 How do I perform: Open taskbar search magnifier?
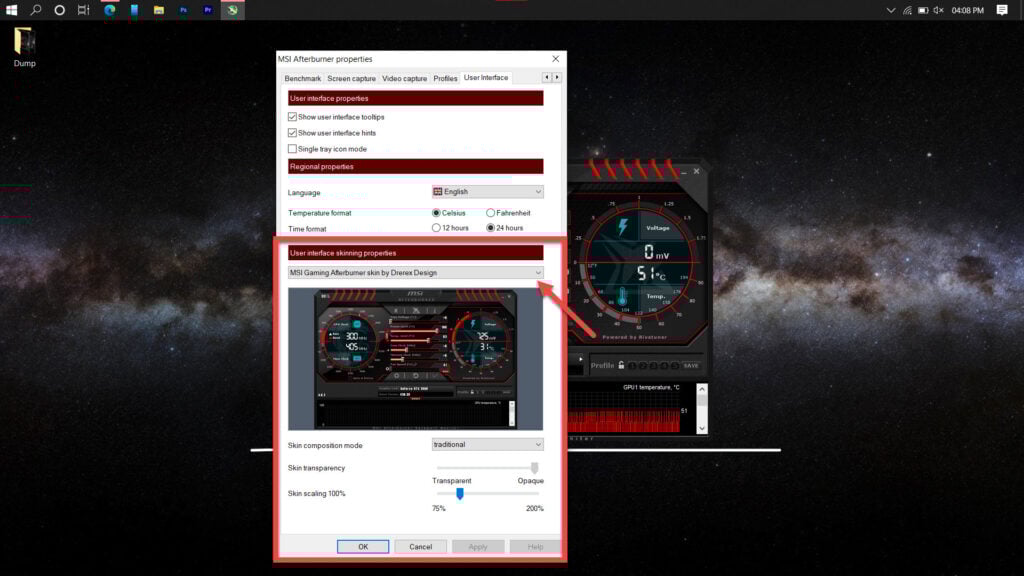click(x=36, y=10)
